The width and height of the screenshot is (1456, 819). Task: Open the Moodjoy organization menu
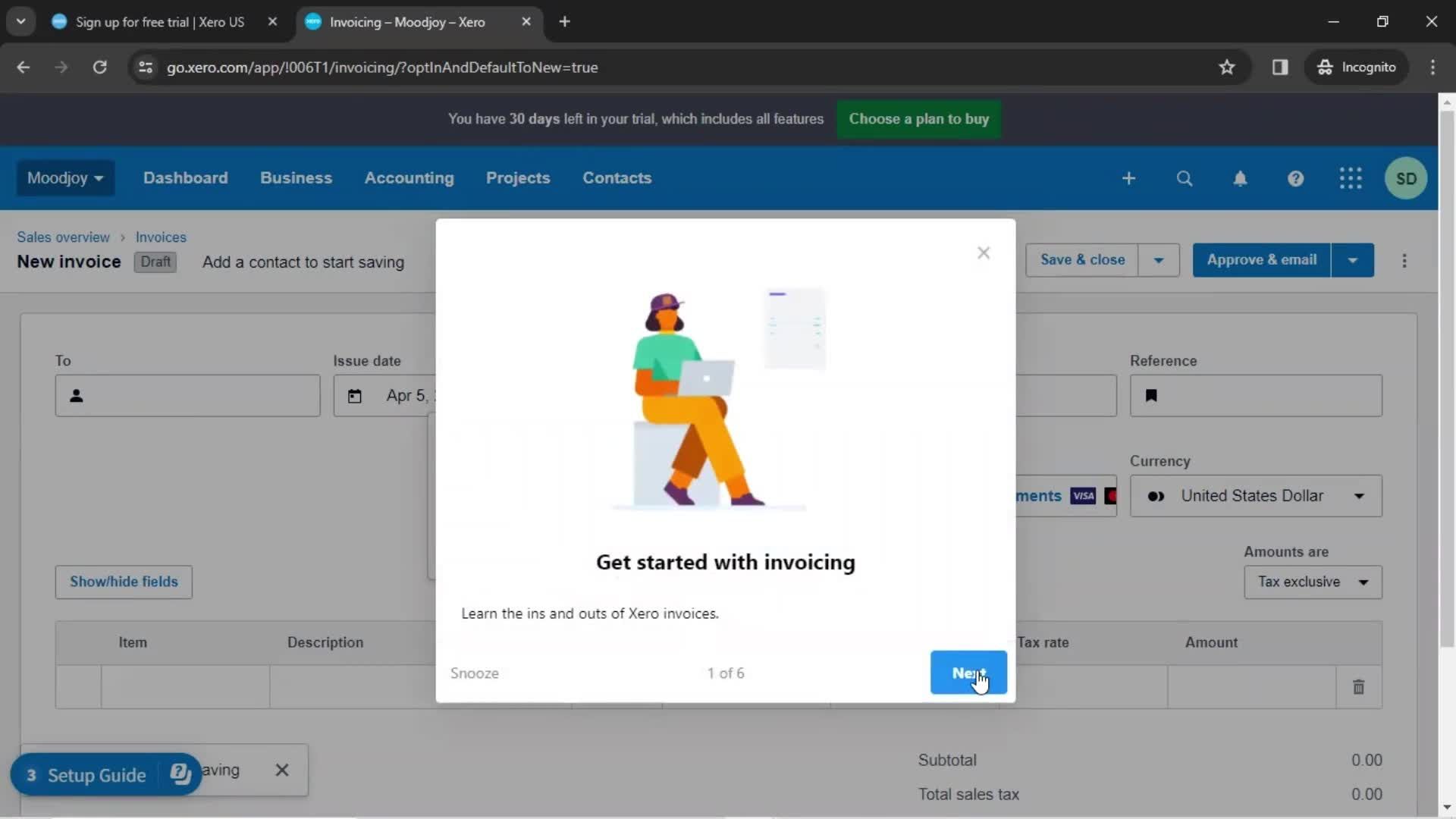(65, 178)
